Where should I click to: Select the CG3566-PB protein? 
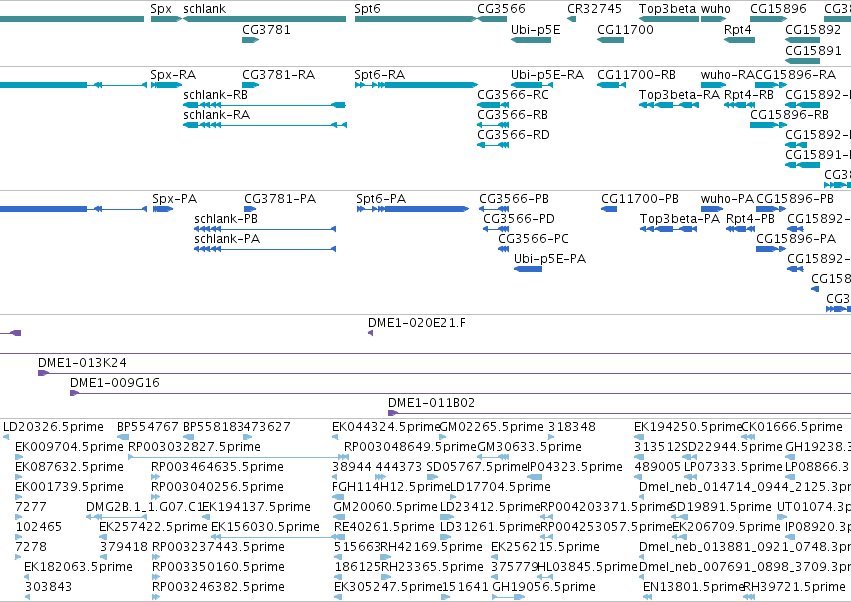click(494, 209)
